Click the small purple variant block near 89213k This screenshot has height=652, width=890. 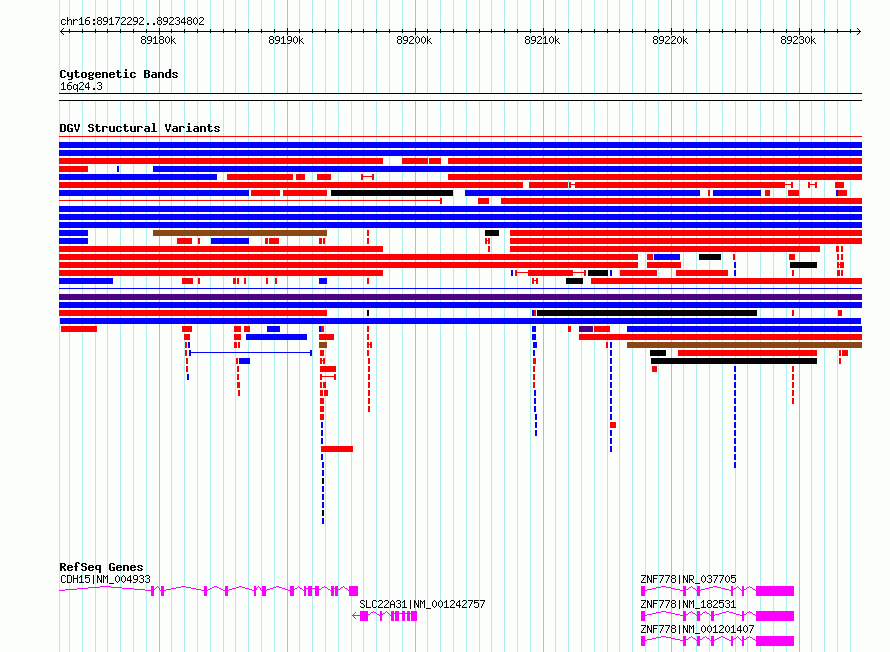pyautogui.click(x=586, y=329)
